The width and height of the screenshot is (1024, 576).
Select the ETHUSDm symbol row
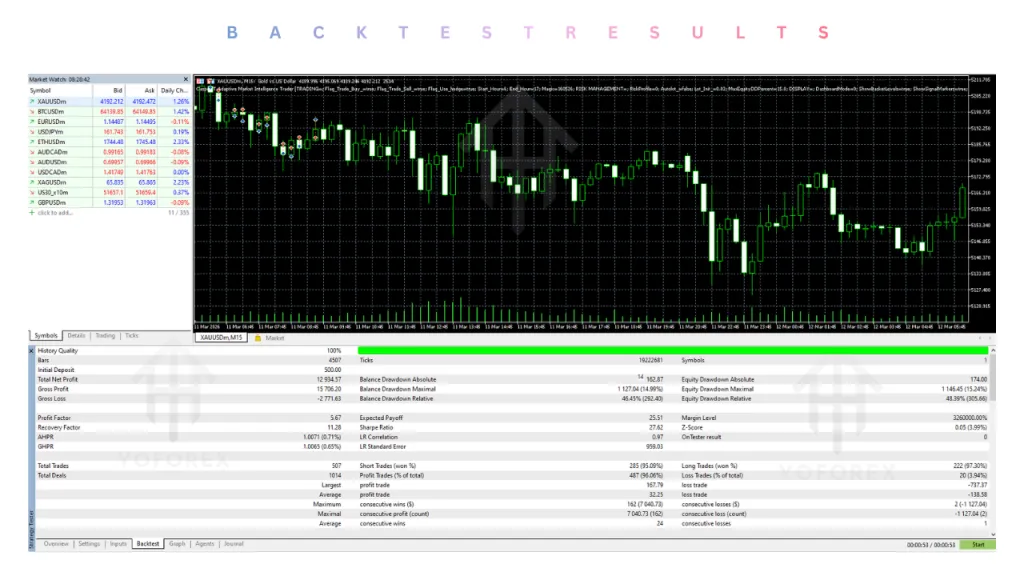[x=109, y=142]
